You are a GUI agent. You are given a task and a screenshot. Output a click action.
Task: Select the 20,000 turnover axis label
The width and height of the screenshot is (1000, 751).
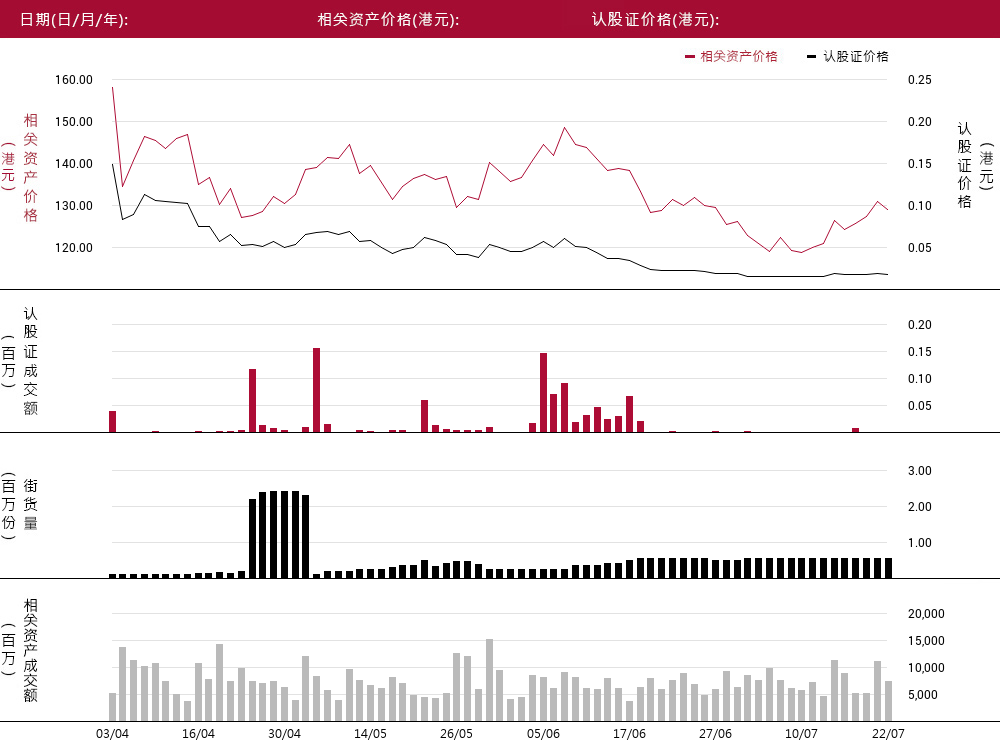click(x=926, y=614)
